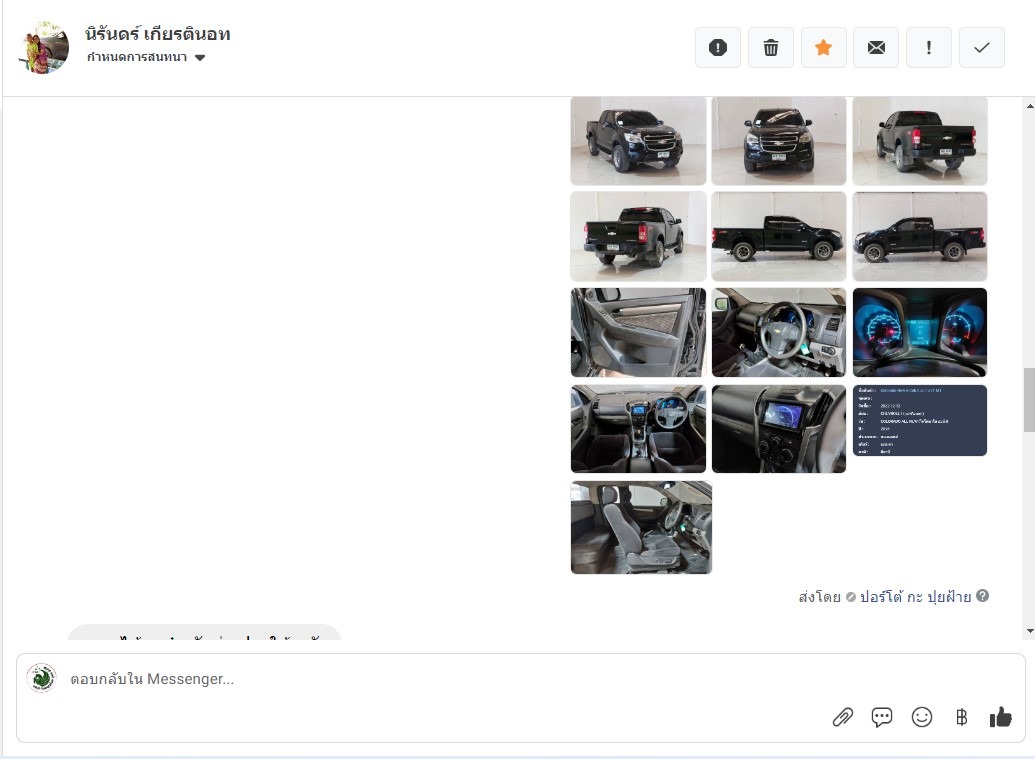This screenshot has height=759, width=1035.
Task: Open contact profile picture of นิรันดร์
Action: [x=44, y=47]
